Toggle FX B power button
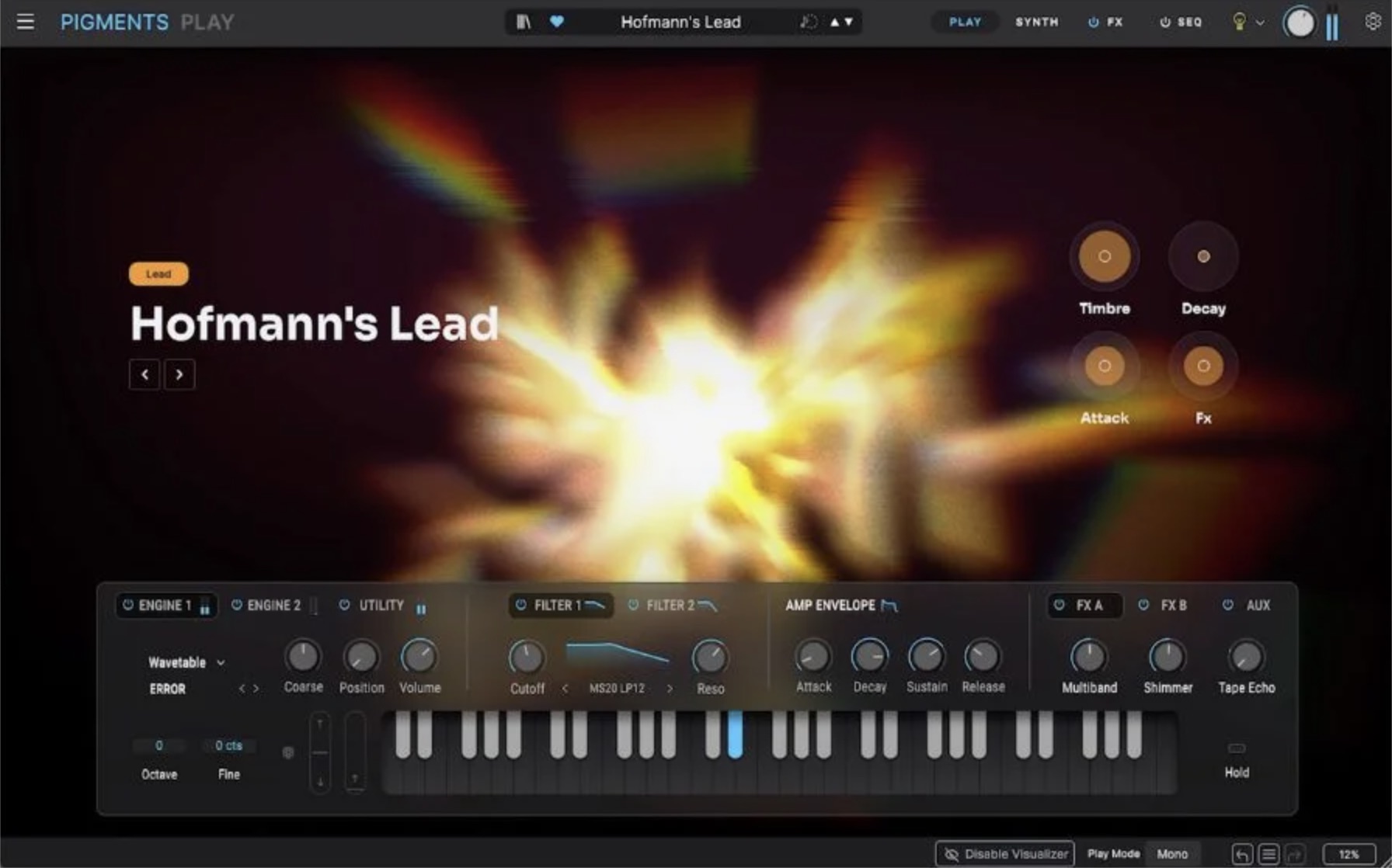The width and height of the screenshot is (1392, 868). click(x=1143, y=605)
